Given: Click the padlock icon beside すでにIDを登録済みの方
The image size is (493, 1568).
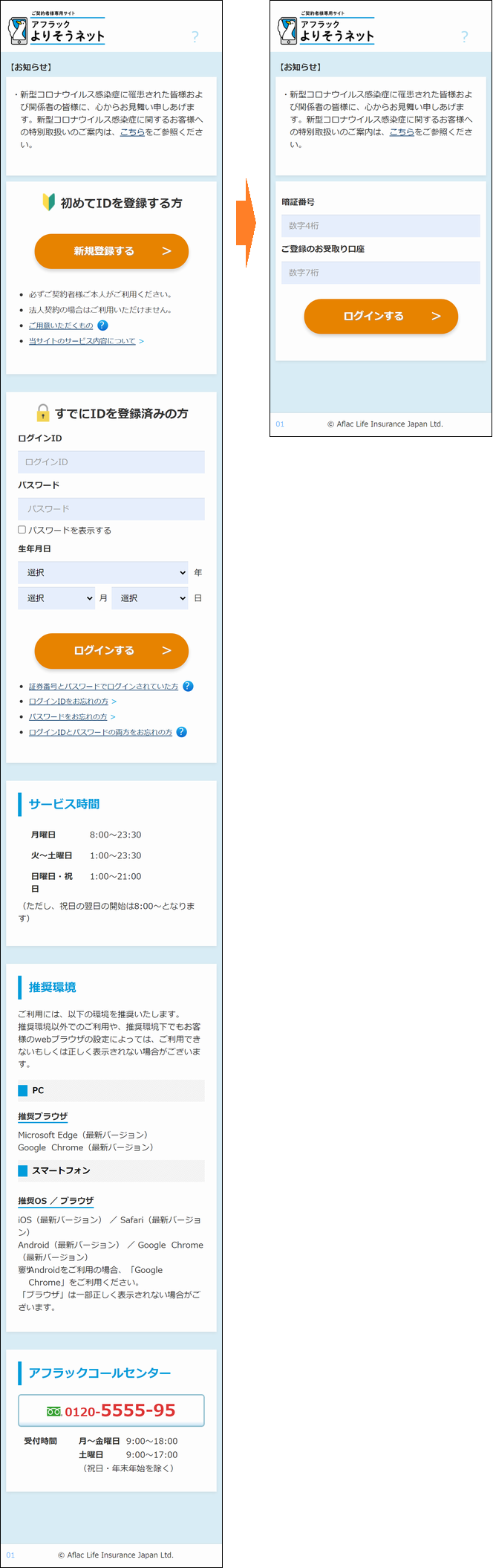Looking at the screenshot, I should pos(43,413).
